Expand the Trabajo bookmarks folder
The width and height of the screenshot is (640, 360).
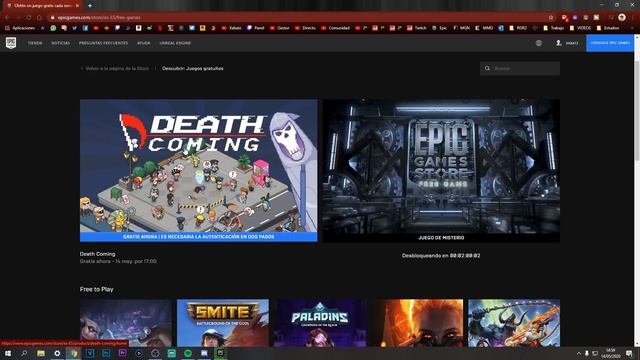554,28
